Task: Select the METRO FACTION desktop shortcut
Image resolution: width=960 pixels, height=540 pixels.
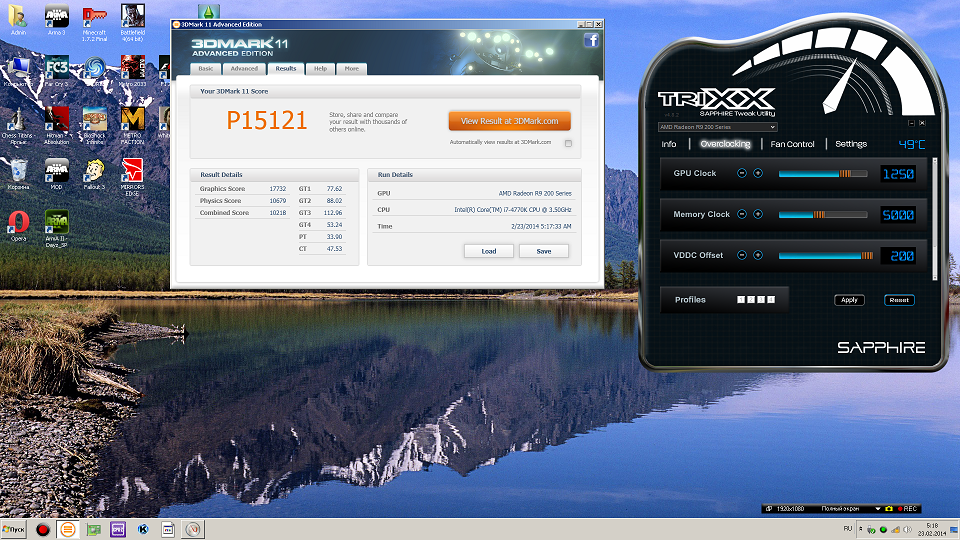Action: pyautogui.click(x=133, y=126)
